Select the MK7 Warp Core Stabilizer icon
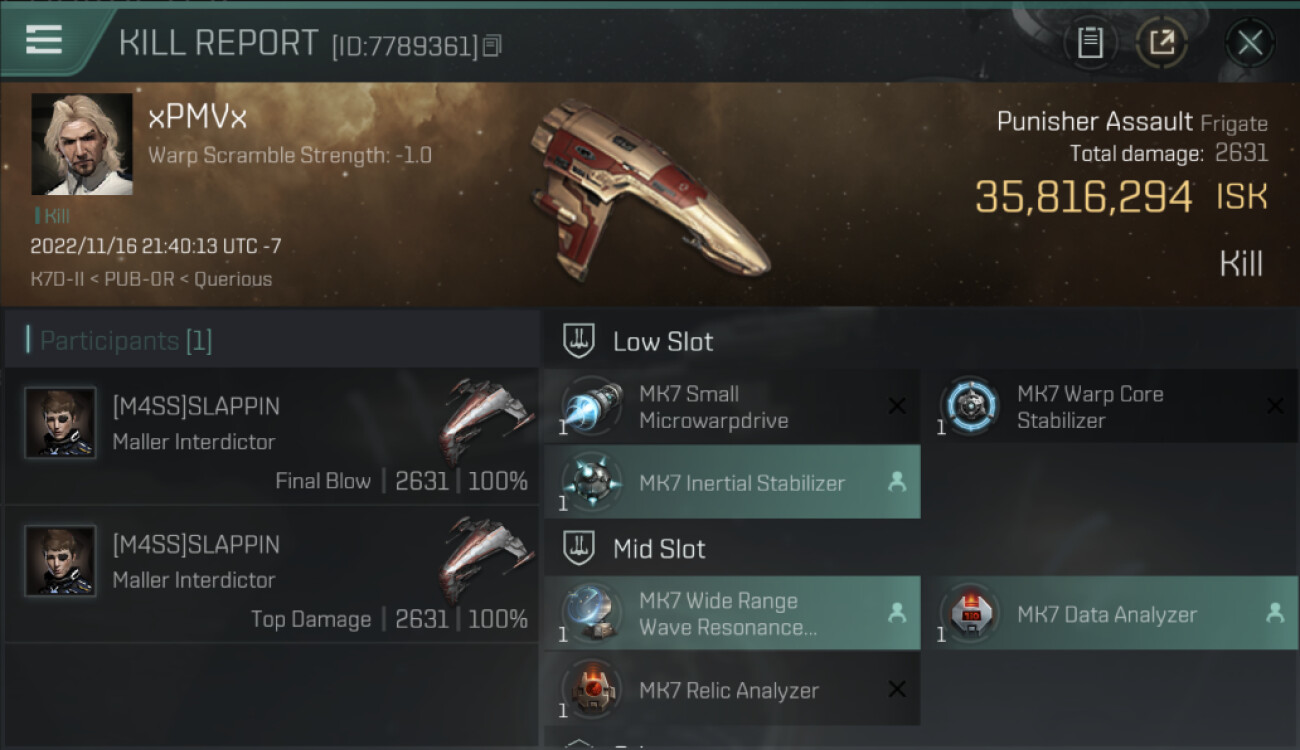Viewport: 1300px width, 750px height. (970, 408)
